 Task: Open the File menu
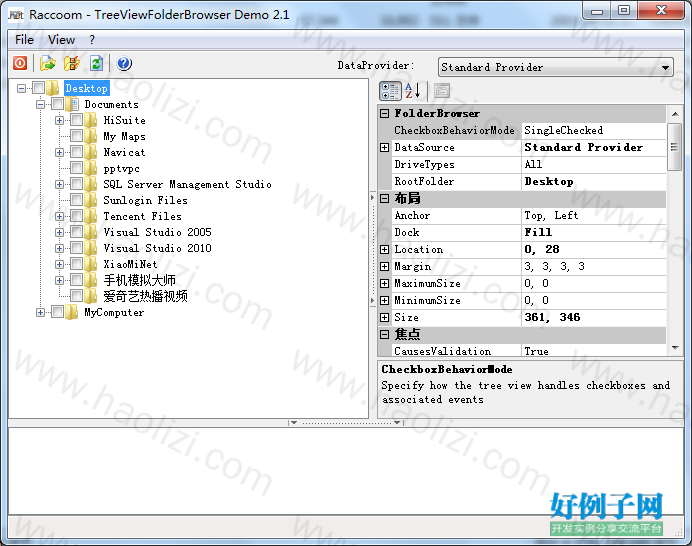24,40
